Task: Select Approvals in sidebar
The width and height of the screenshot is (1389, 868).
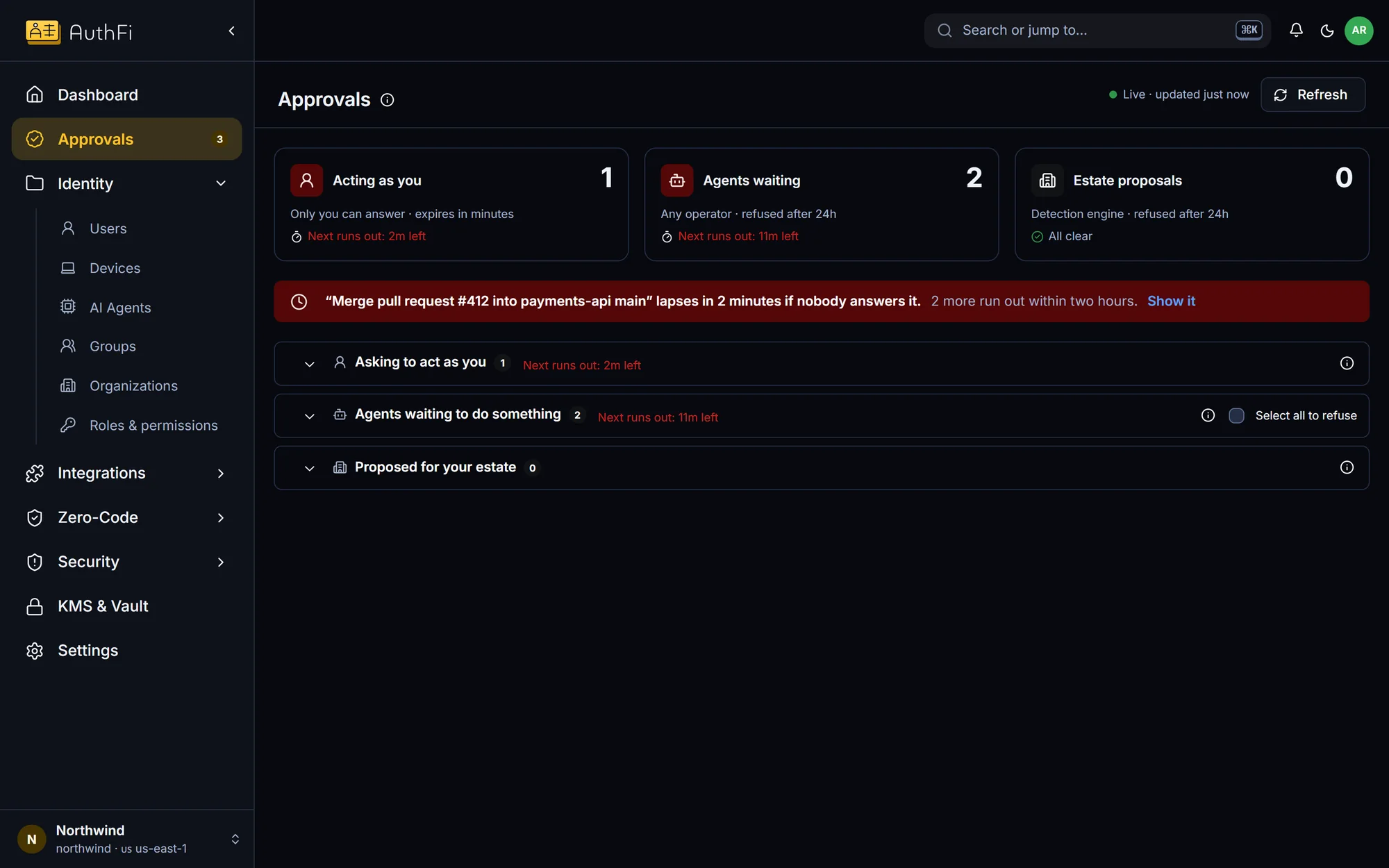Action: coord(127,139)
